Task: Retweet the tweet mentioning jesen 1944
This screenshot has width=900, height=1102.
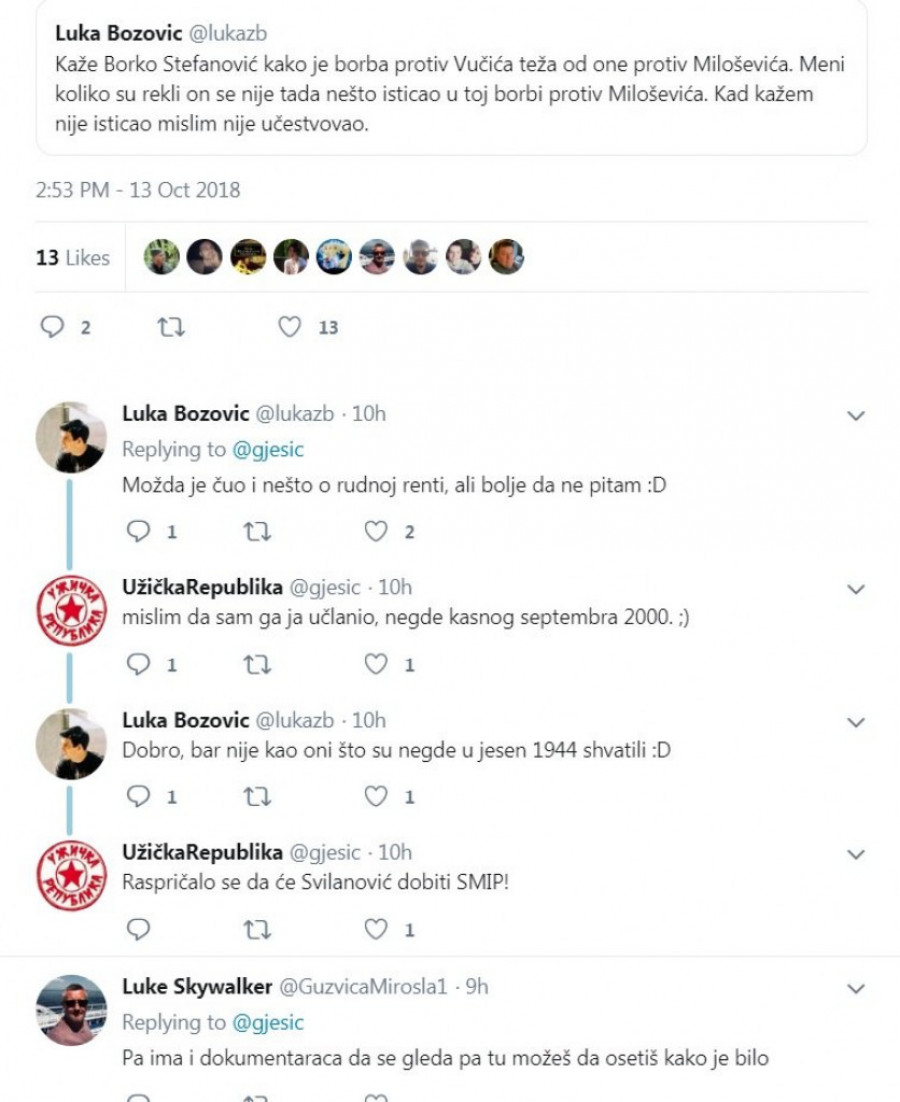Action: [256, 797]
